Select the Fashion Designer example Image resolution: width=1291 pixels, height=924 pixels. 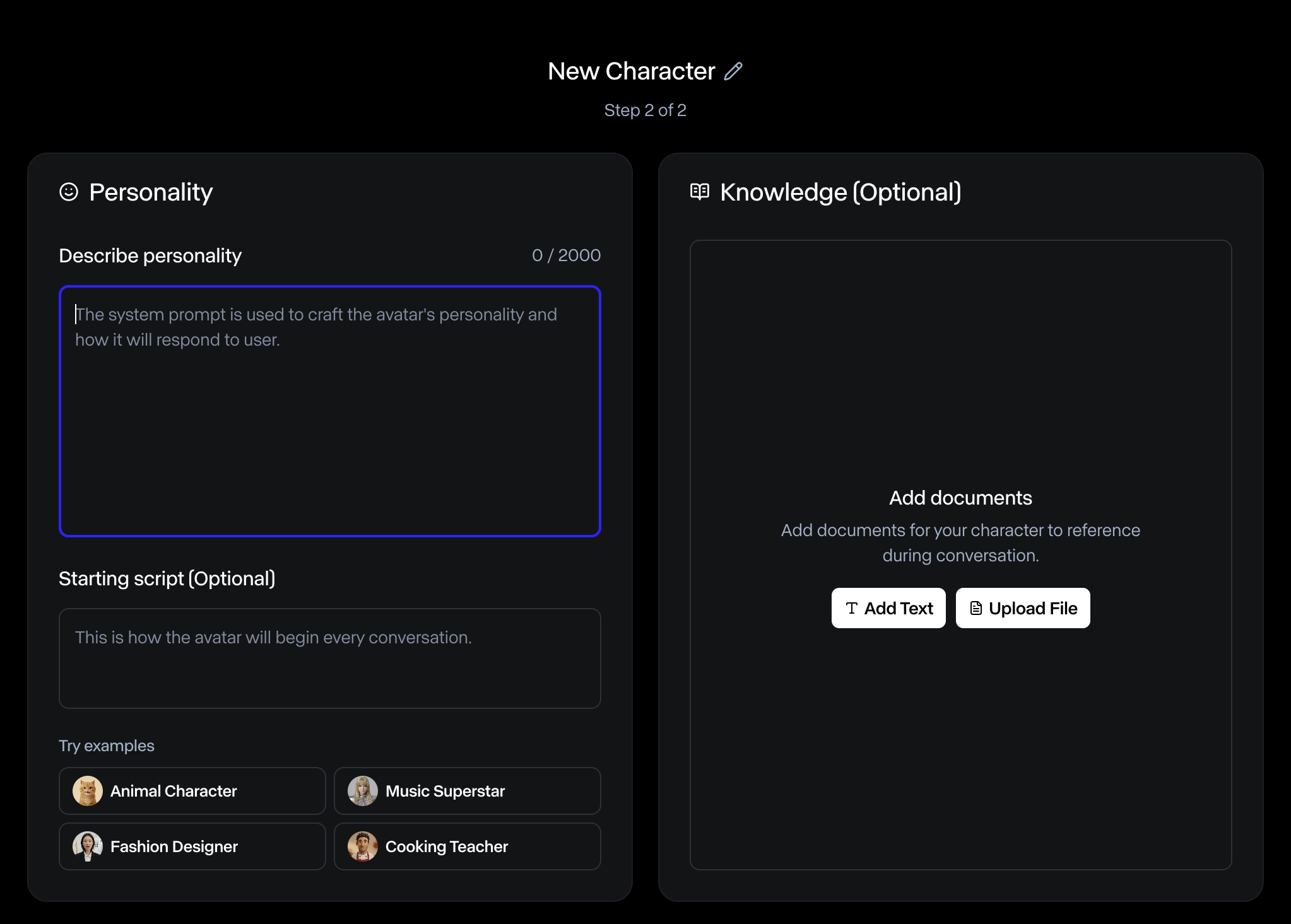click(x=192, y=846)
